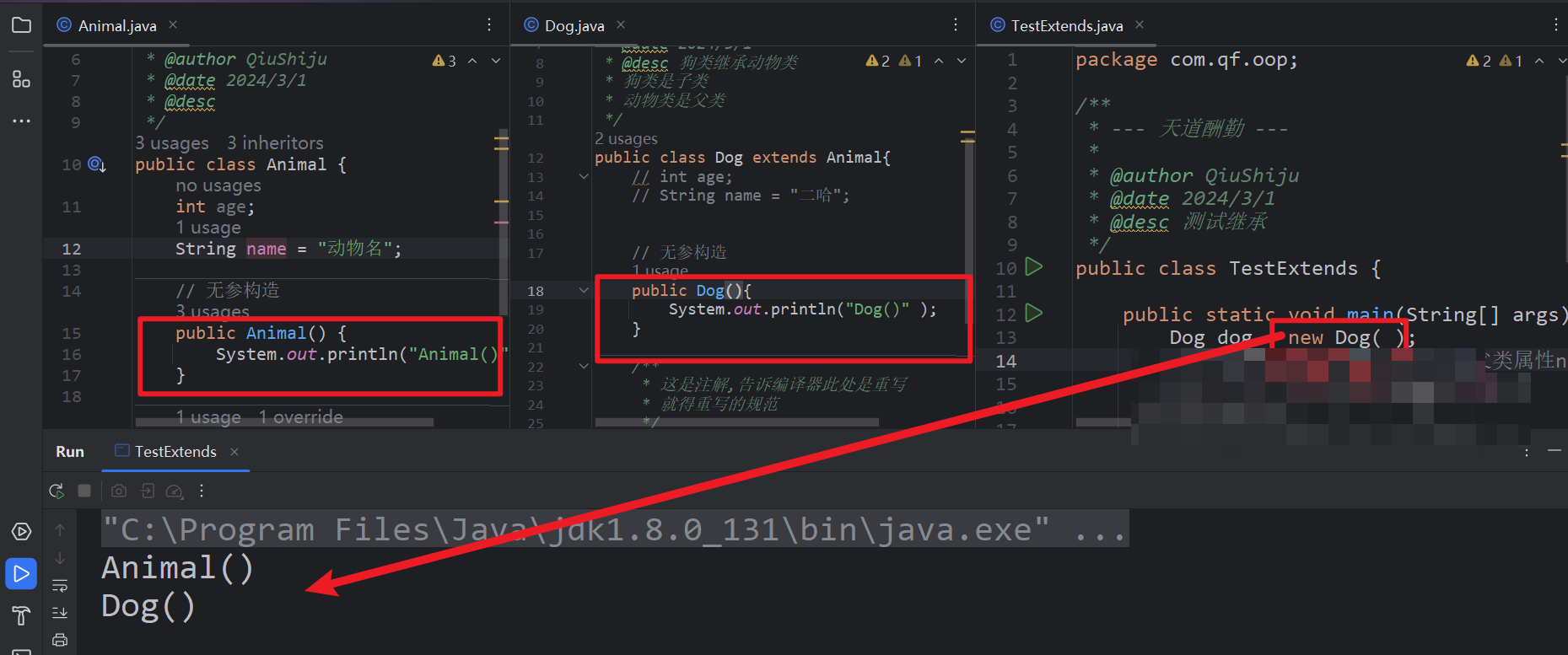Click 'no usages' hint above int age
This screenshot has height=655, width=1568.
(x=218, y=185)
